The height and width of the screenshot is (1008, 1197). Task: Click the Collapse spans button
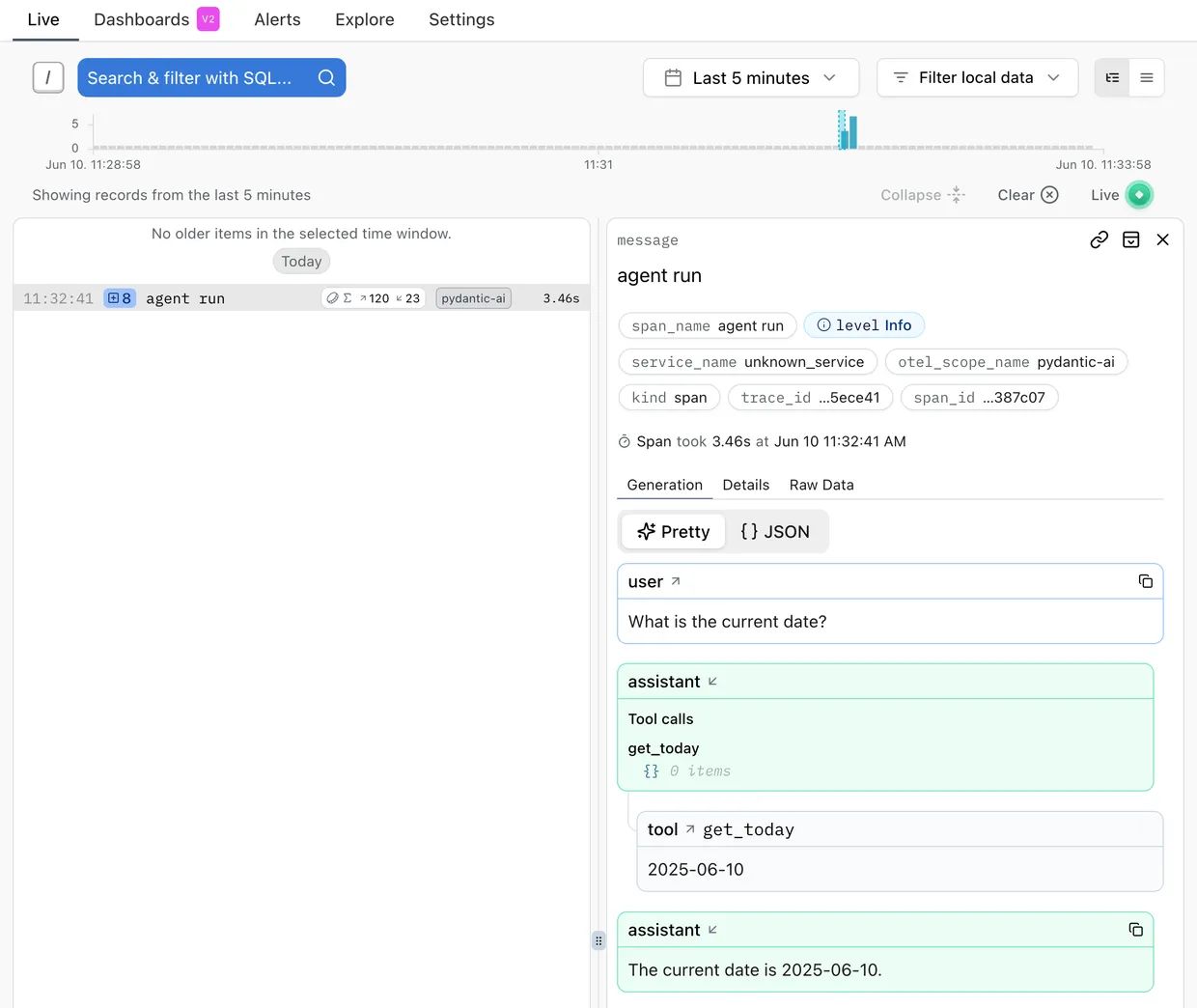tap(922, 195)
